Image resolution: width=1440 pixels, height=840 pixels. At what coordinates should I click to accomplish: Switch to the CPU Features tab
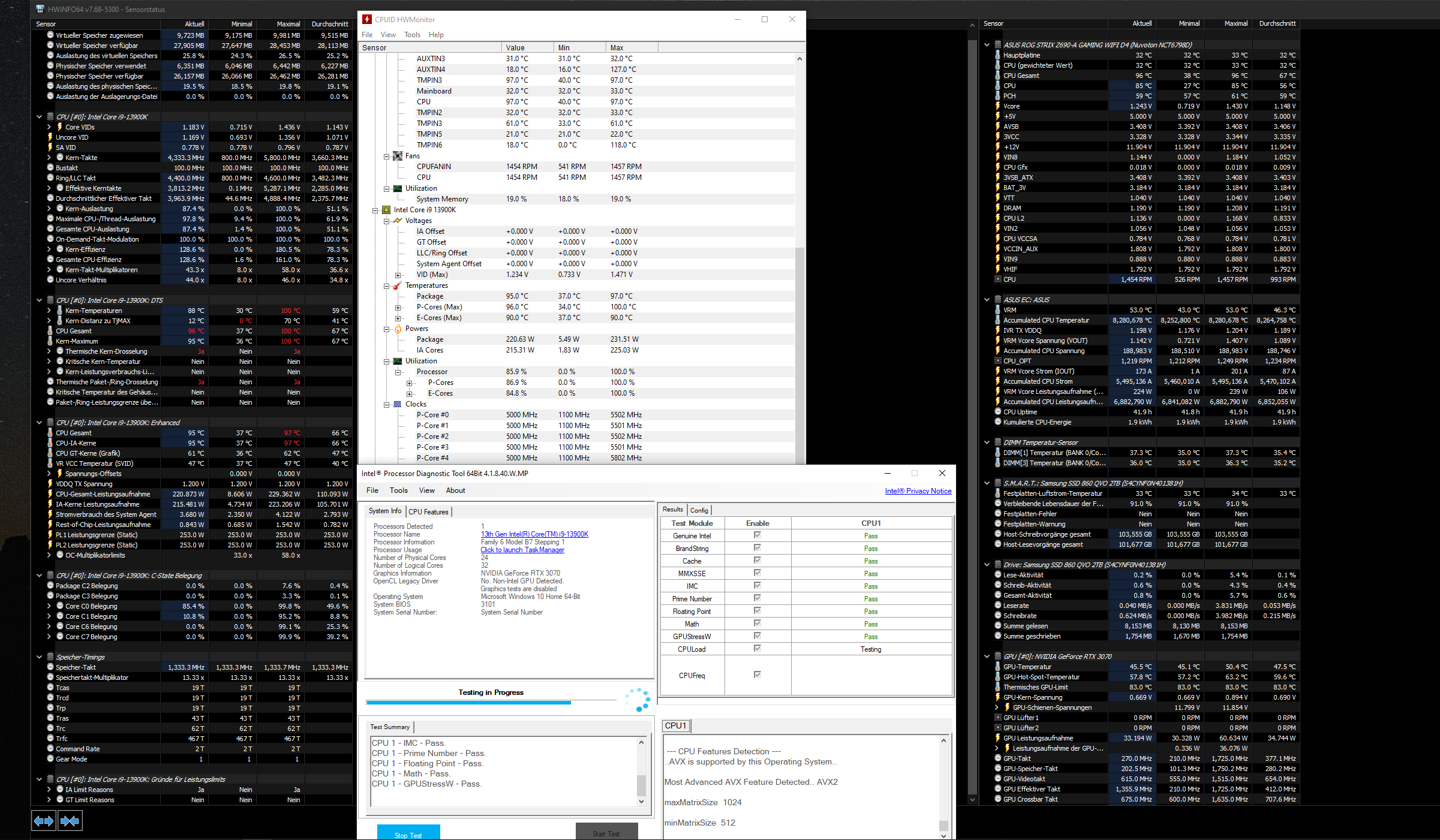click(428, 511)
